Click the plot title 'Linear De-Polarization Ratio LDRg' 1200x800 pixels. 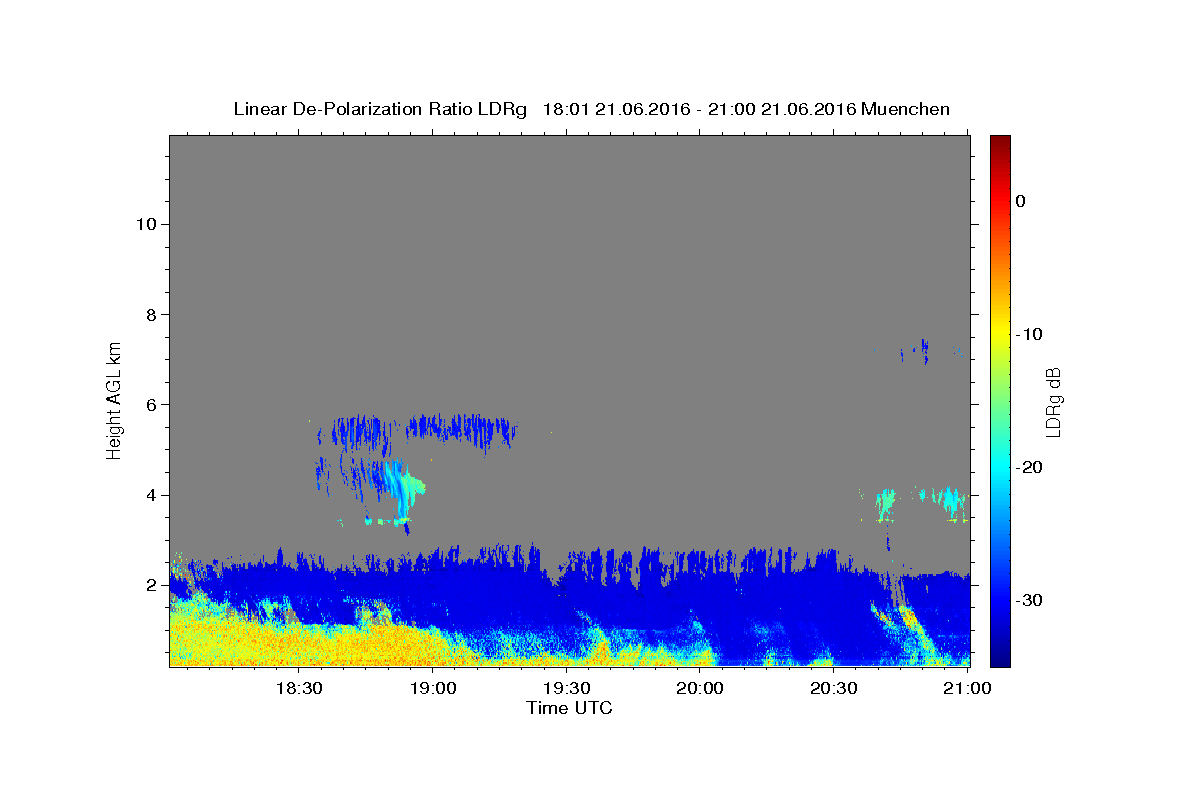coord(380,109)
